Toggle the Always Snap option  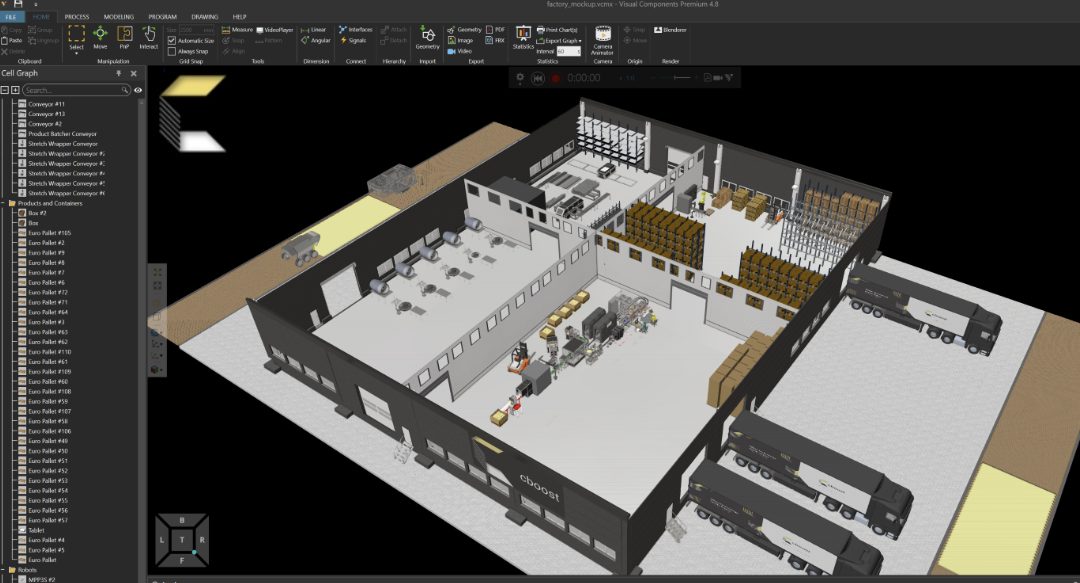(x=171, y=52)
